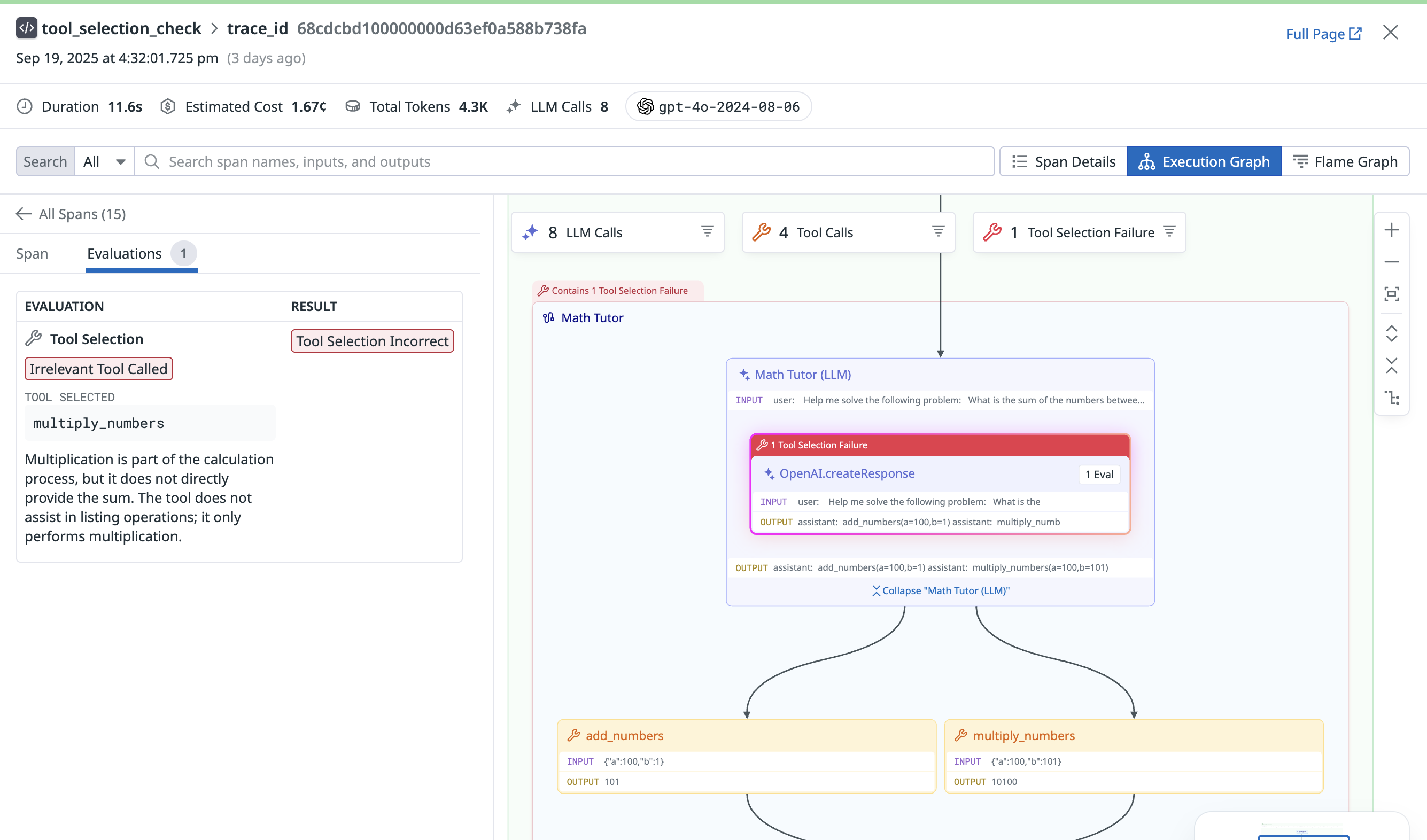
Task: Focus the span search input field
Action: [564, 162]
